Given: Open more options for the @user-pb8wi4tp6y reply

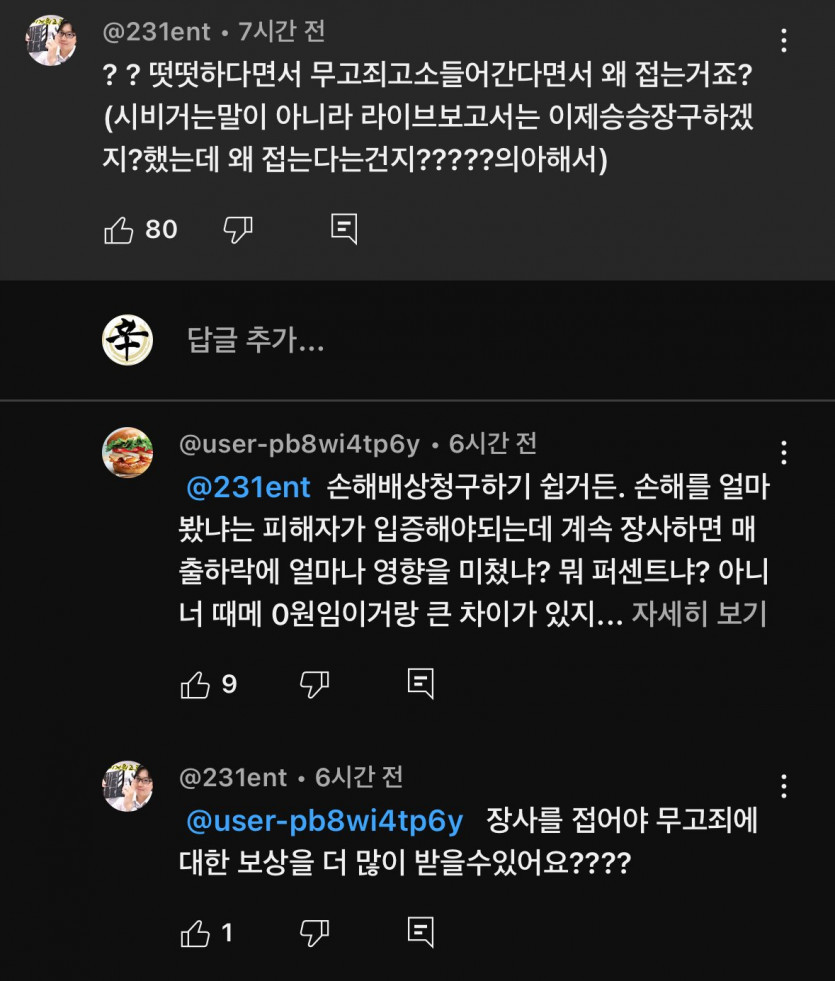Looking at the screenshot, I should coord(785,453).
